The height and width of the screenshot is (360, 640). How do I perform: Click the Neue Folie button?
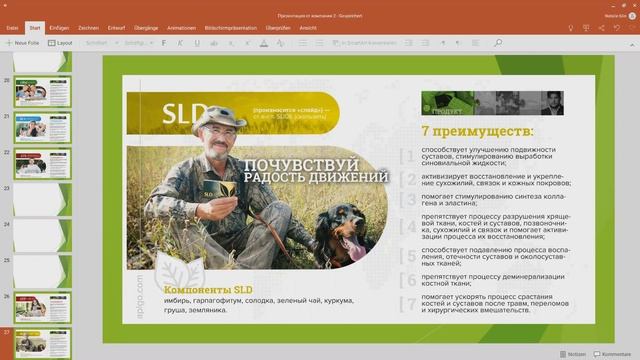tap(22, 43)
